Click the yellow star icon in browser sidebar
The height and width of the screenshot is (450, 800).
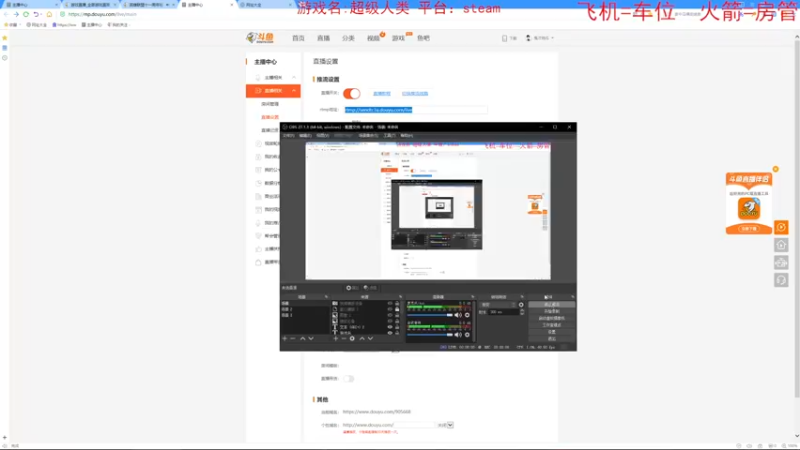click(5, 38)
